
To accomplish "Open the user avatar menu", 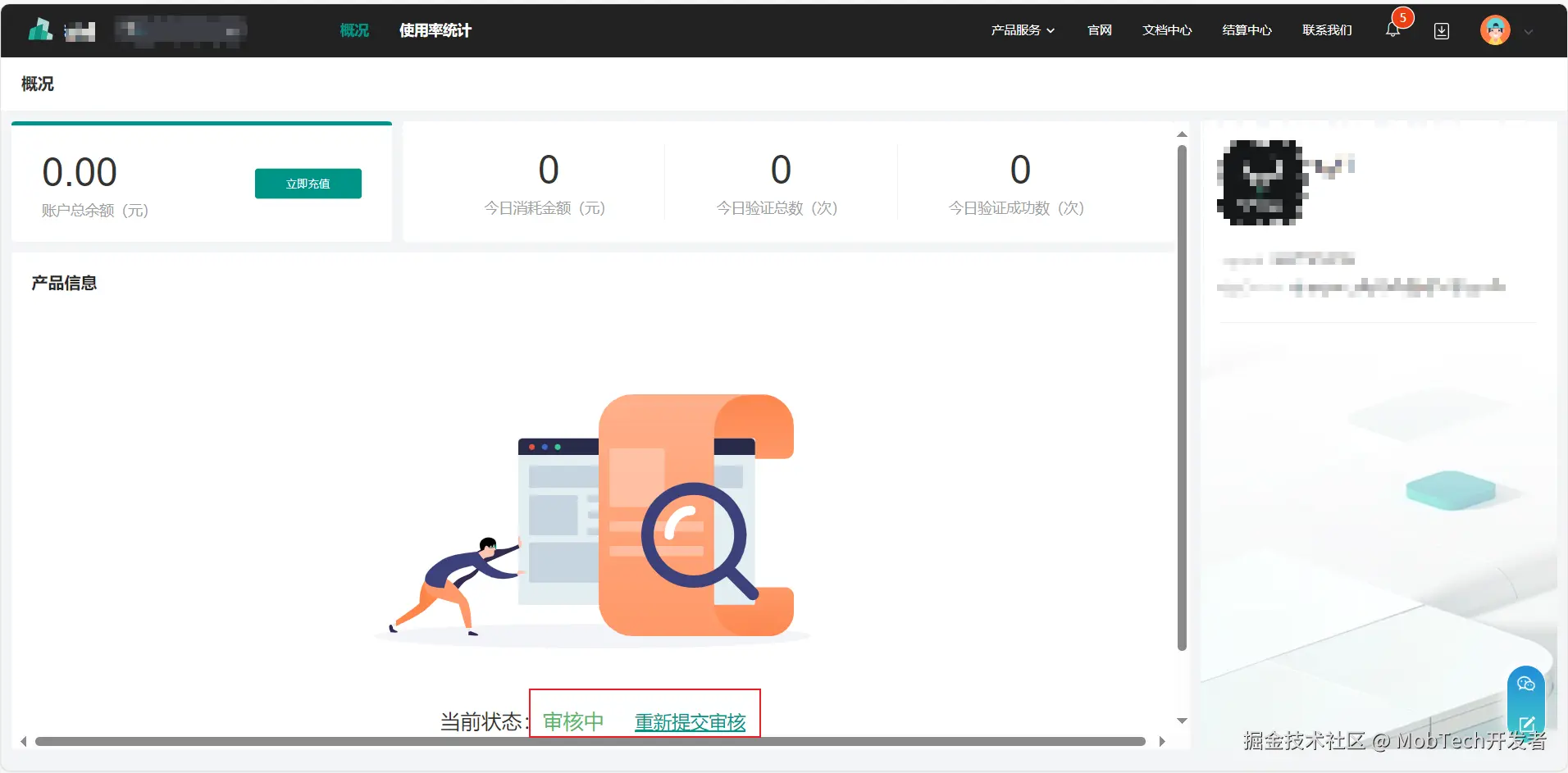I will pos(1495,30).
